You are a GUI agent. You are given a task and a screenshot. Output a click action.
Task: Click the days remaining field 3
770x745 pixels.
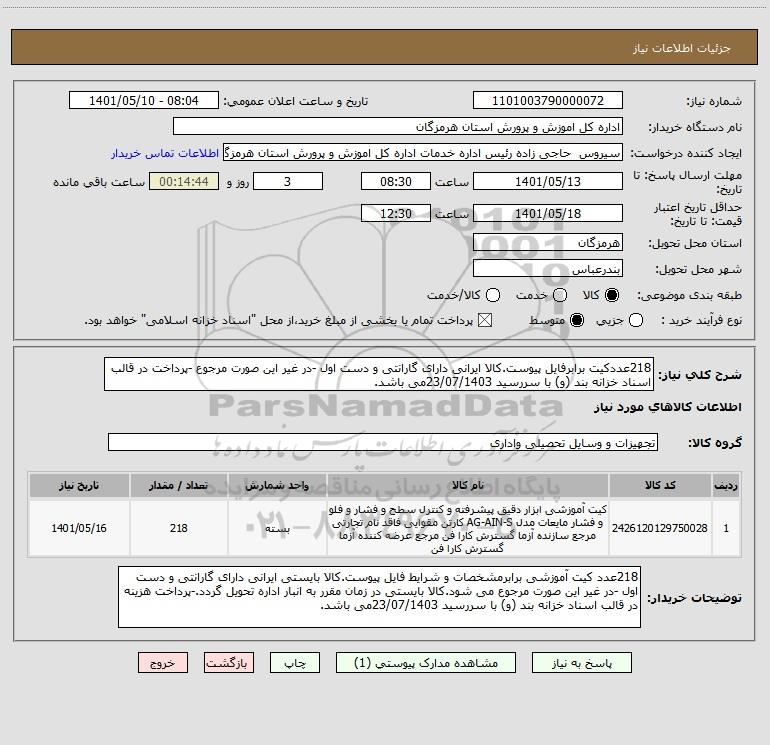288,181
